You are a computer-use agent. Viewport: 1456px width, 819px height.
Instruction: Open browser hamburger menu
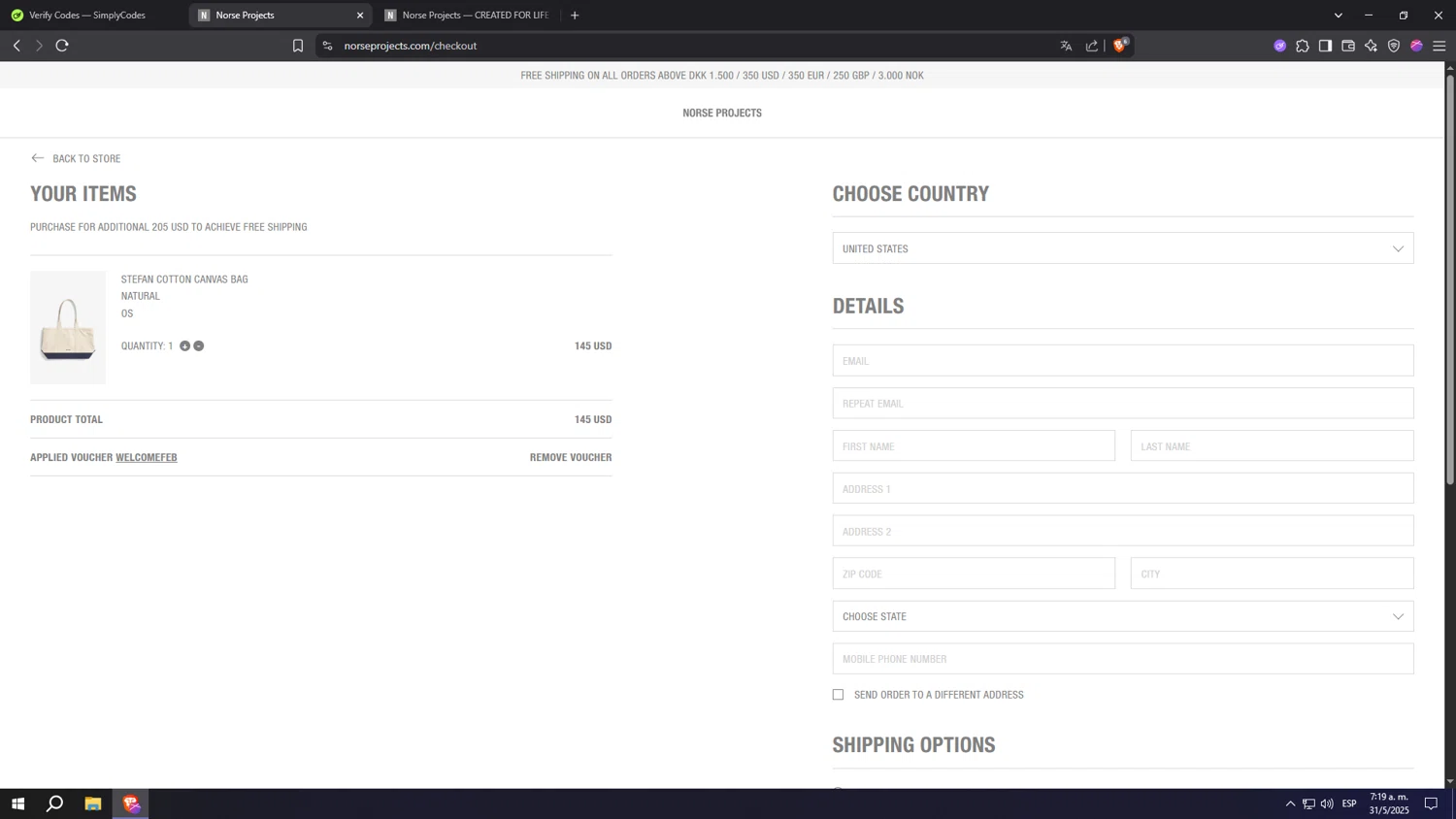click(x=1439, y=46)
